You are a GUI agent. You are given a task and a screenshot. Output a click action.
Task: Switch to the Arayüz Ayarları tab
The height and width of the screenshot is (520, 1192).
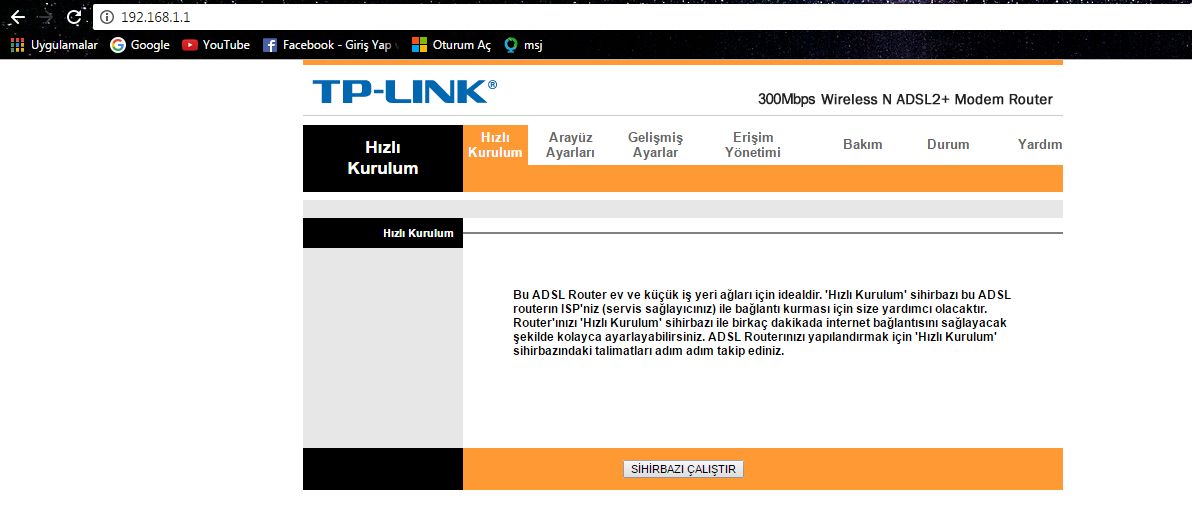[570, 144]
